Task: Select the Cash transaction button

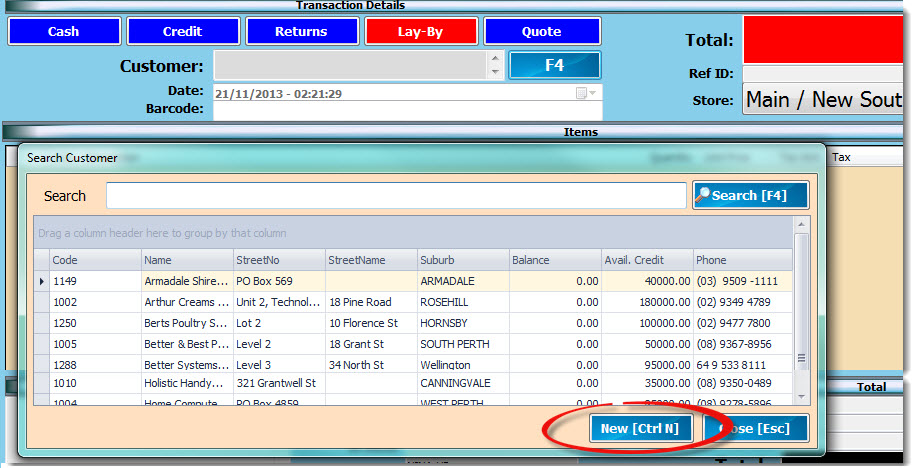Action: (64, 31)
